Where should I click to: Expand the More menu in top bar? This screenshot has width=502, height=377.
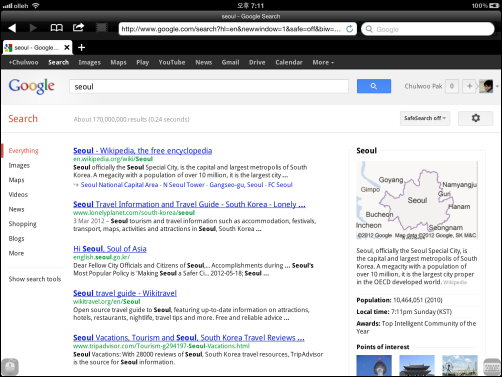click(323, 62)
